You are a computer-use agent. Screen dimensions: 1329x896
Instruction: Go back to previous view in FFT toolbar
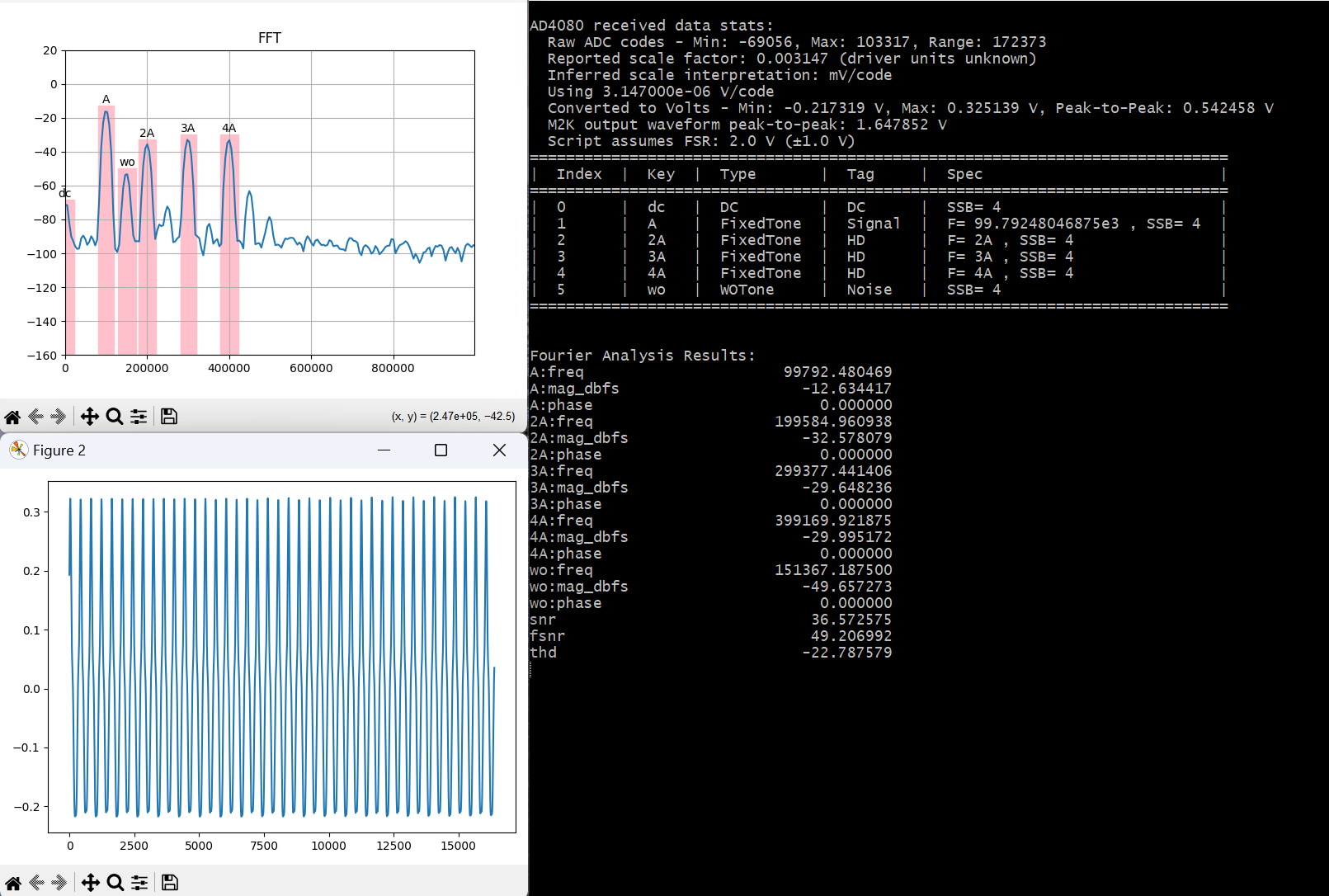35,417
